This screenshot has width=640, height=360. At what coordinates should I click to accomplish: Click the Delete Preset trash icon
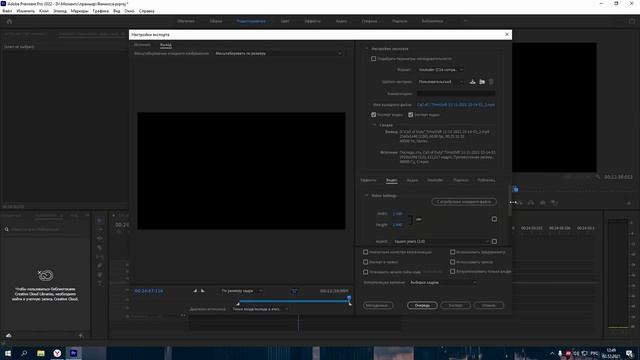click(x=491, y=82)
